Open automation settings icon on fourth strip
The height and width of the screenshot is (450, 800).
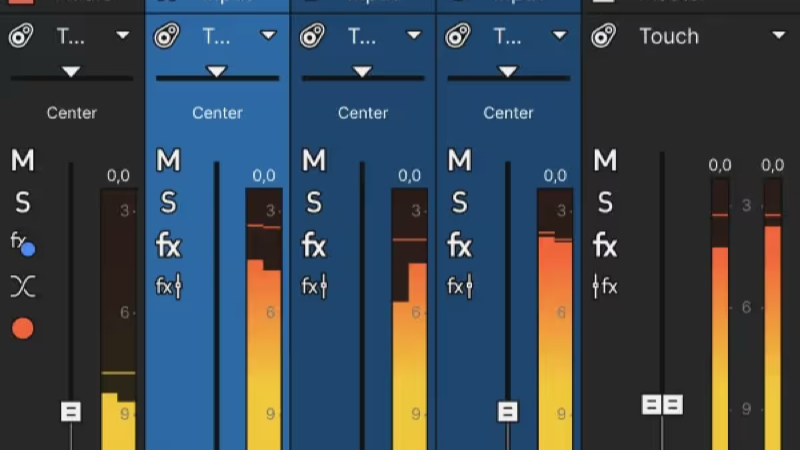pos(458,35)
